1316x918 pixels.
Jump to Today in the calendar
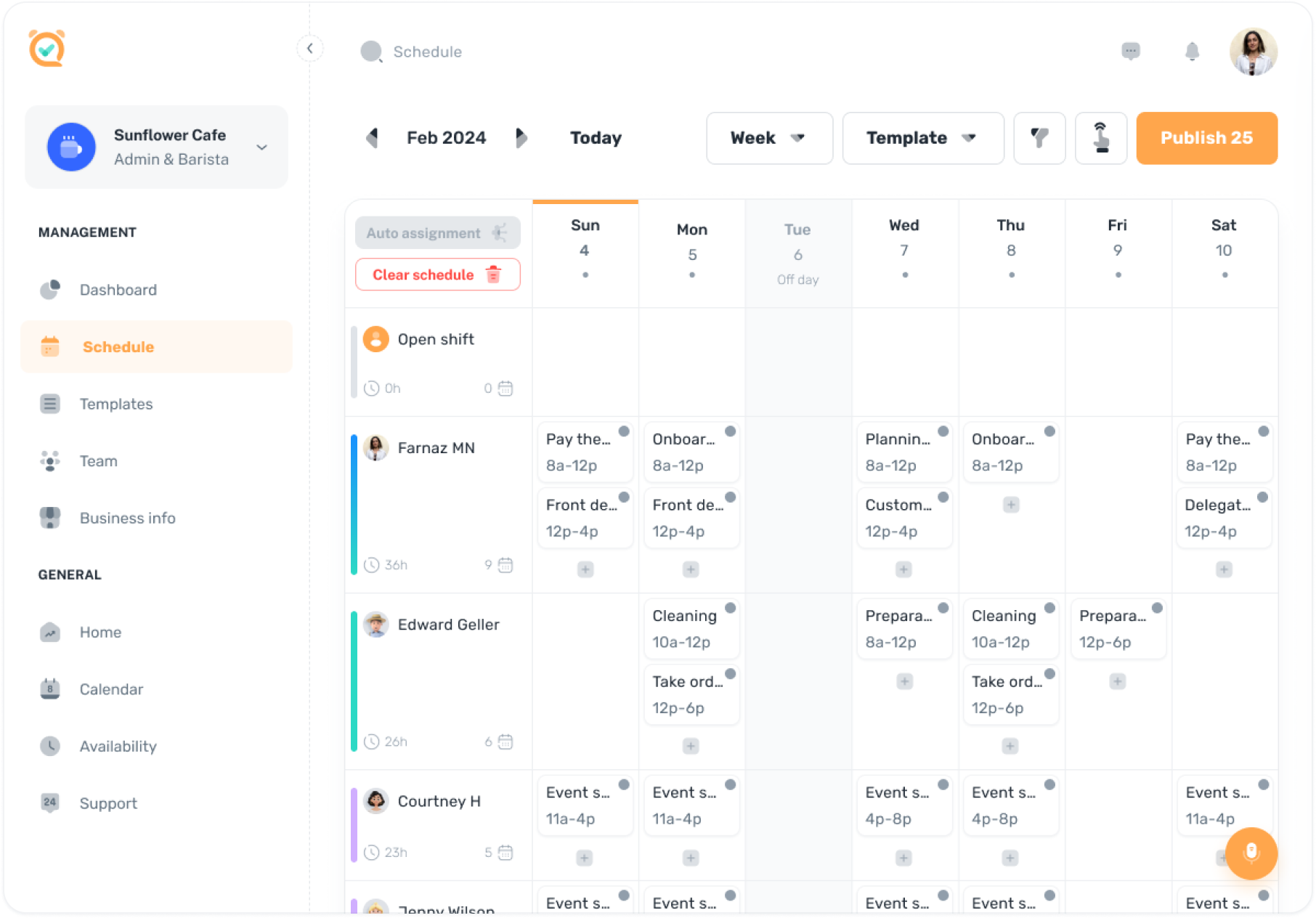(596, 138)
